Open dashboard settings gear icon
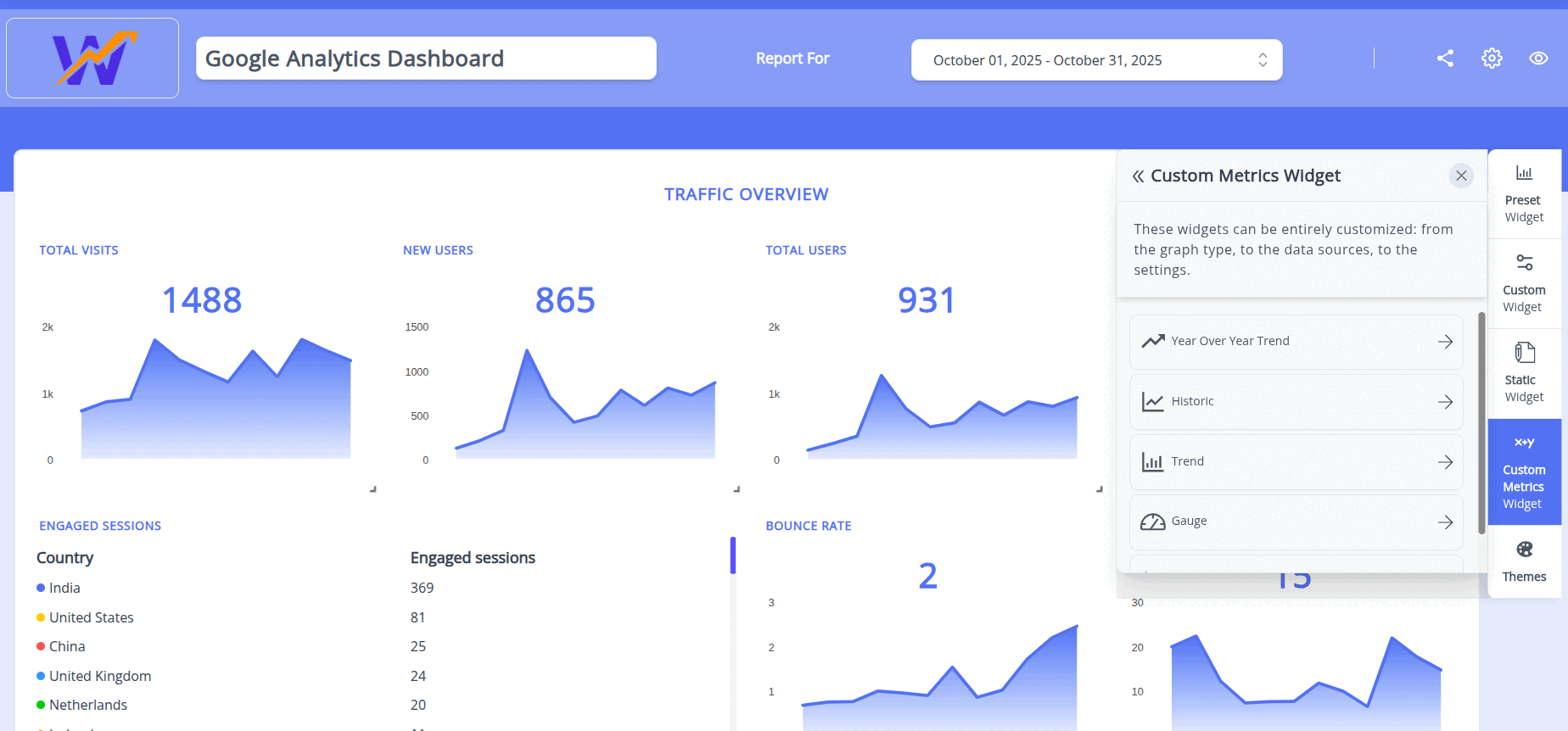 pyautogui.click(x=1492, y=59)
